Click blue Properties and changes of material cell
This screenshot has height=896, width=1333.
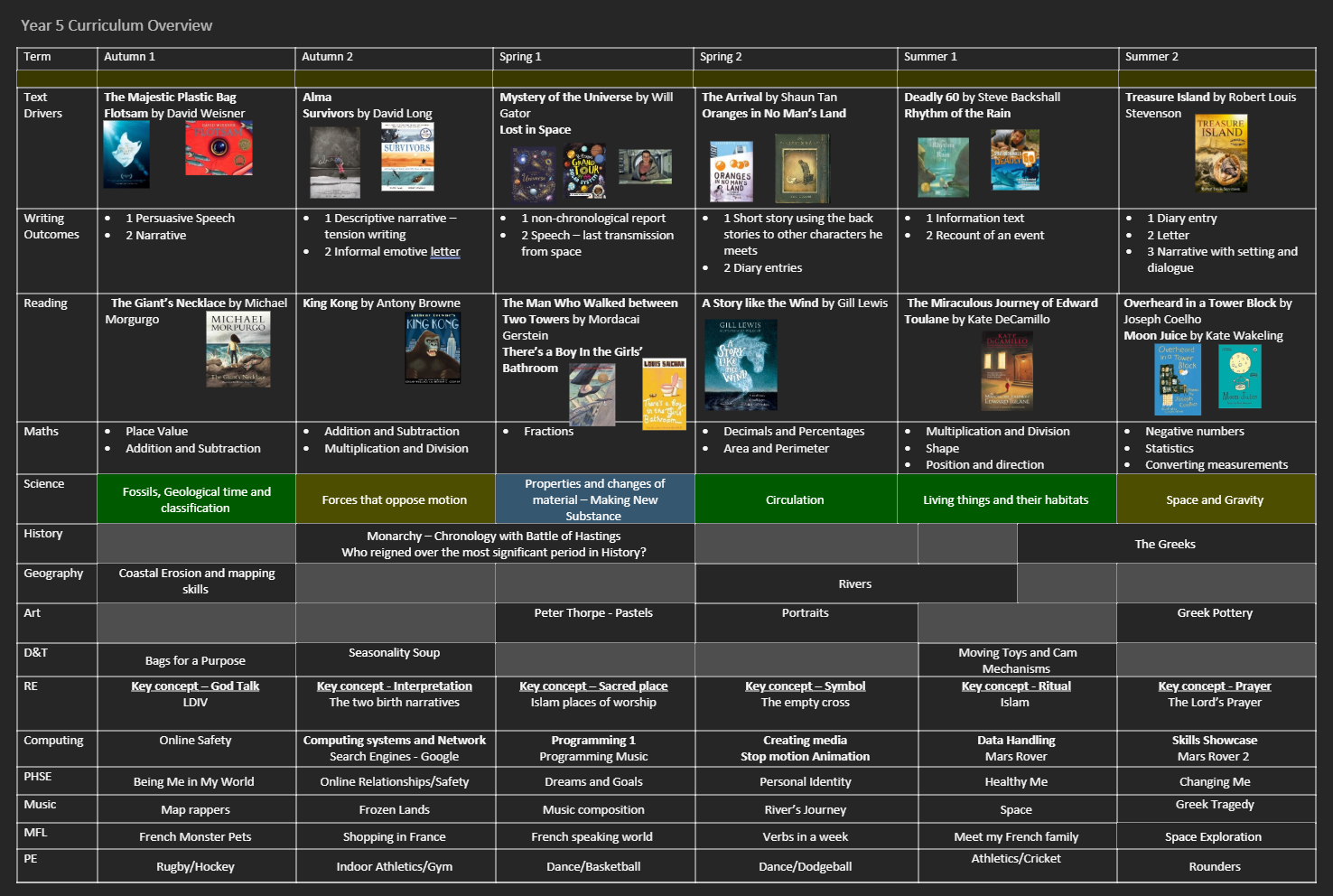click(594, 499)
